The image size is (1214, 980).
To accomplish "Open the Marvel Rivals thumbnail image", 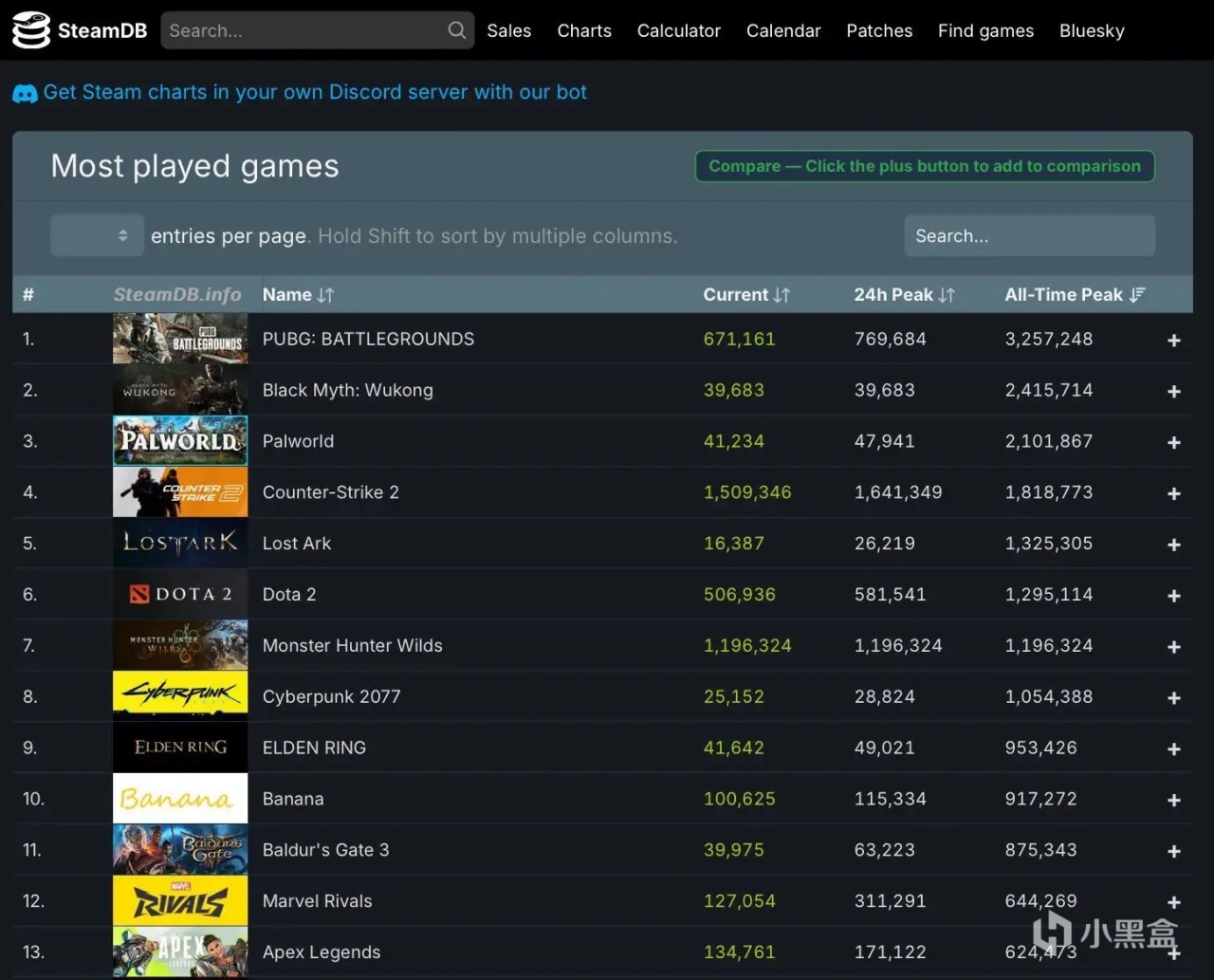I will (180, 901).
